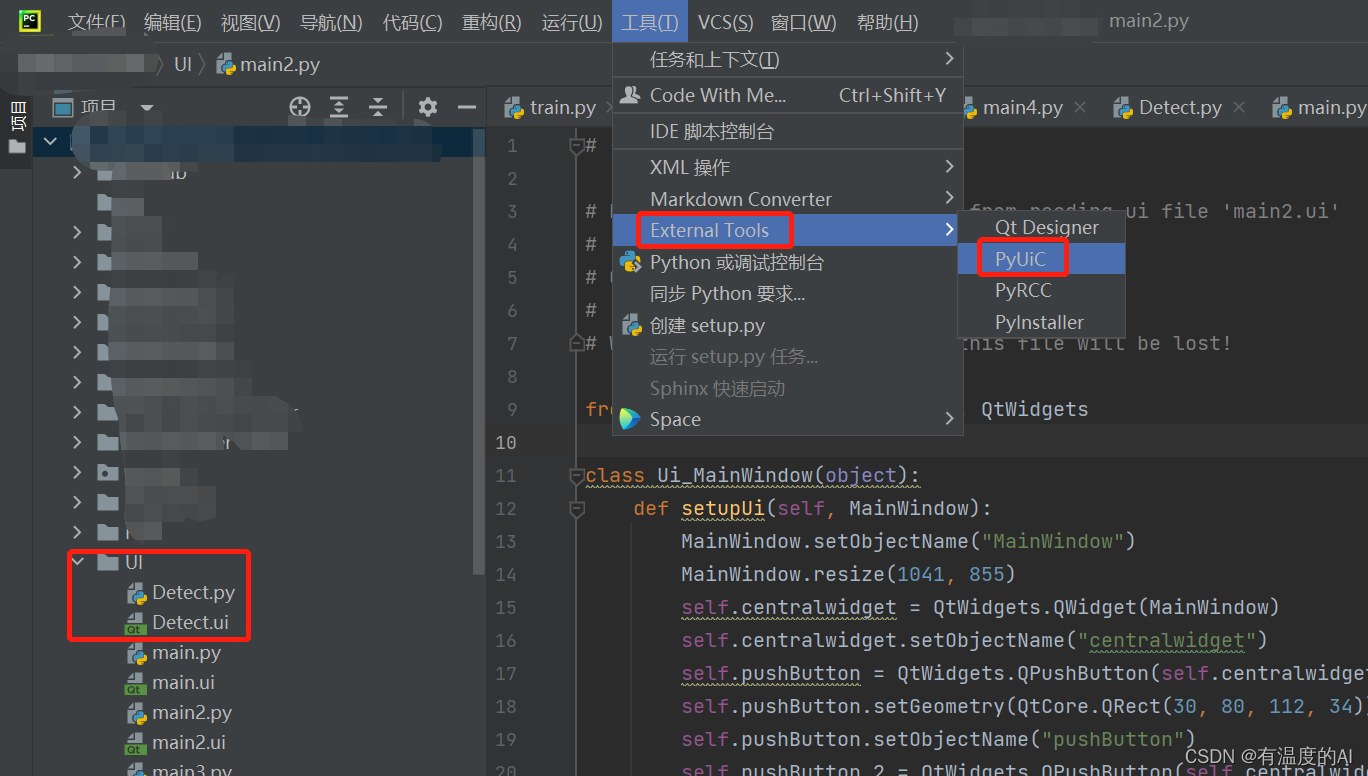Open Code With Me menu entry
Screen dimensions: 1368x776
click(x=717, y=95)
